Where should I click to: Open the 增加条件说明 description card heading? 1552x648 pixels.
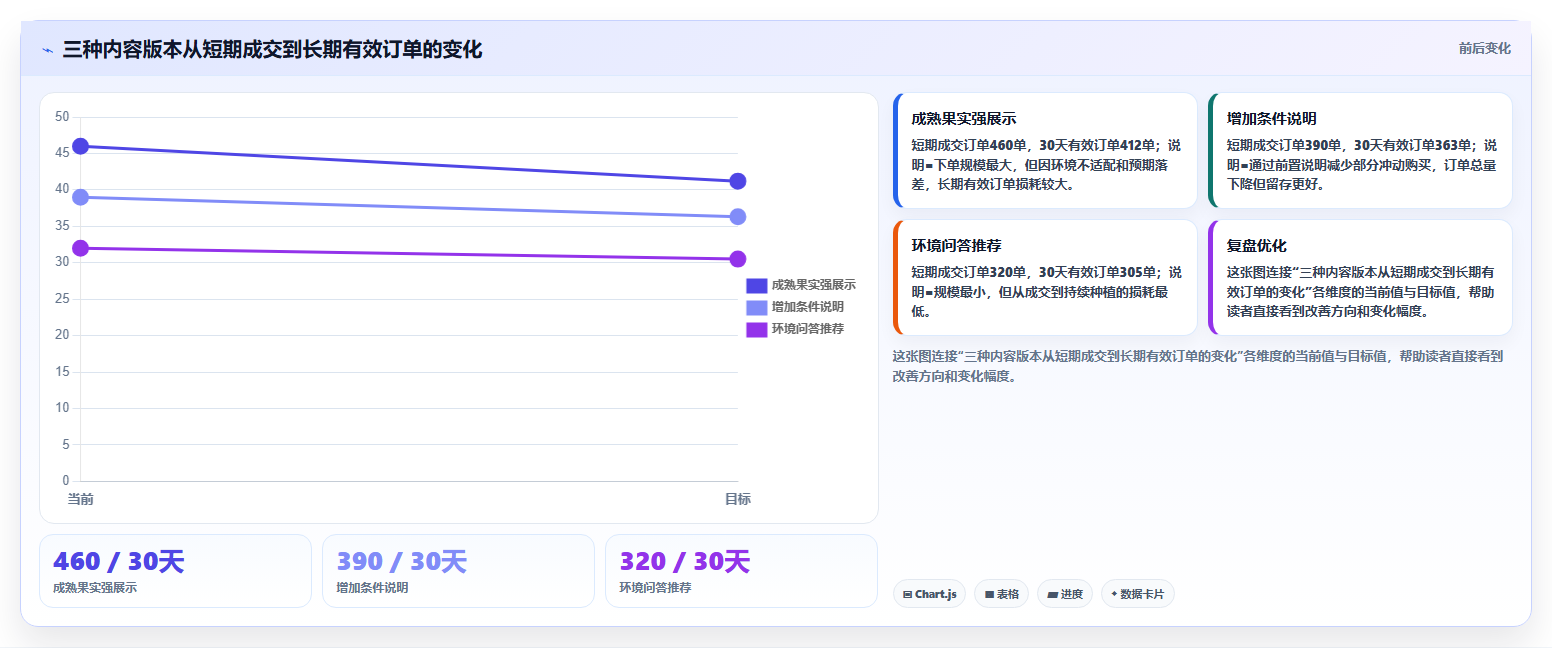[x=1271, y=119]
